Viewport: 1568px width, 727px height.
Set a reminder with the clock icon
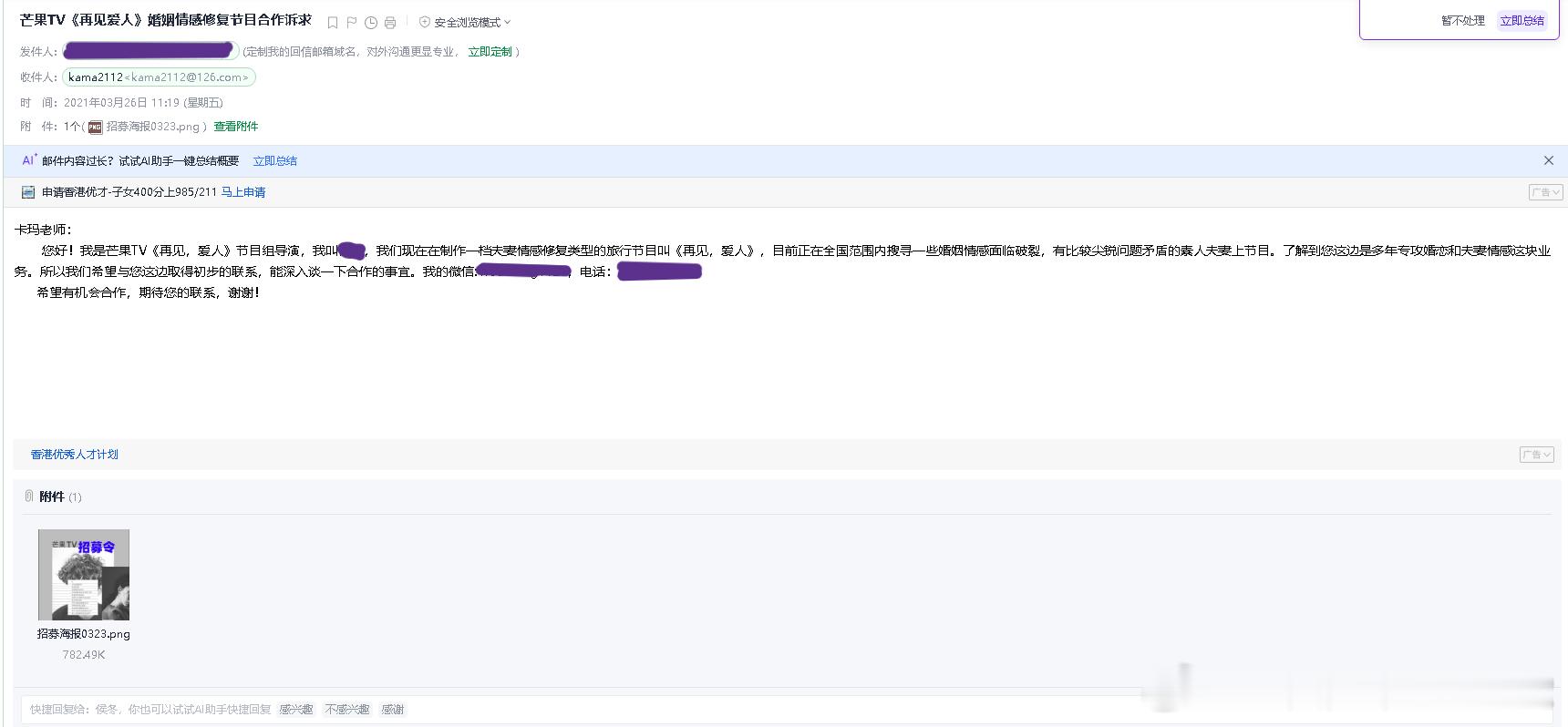[x=371, y=23]
